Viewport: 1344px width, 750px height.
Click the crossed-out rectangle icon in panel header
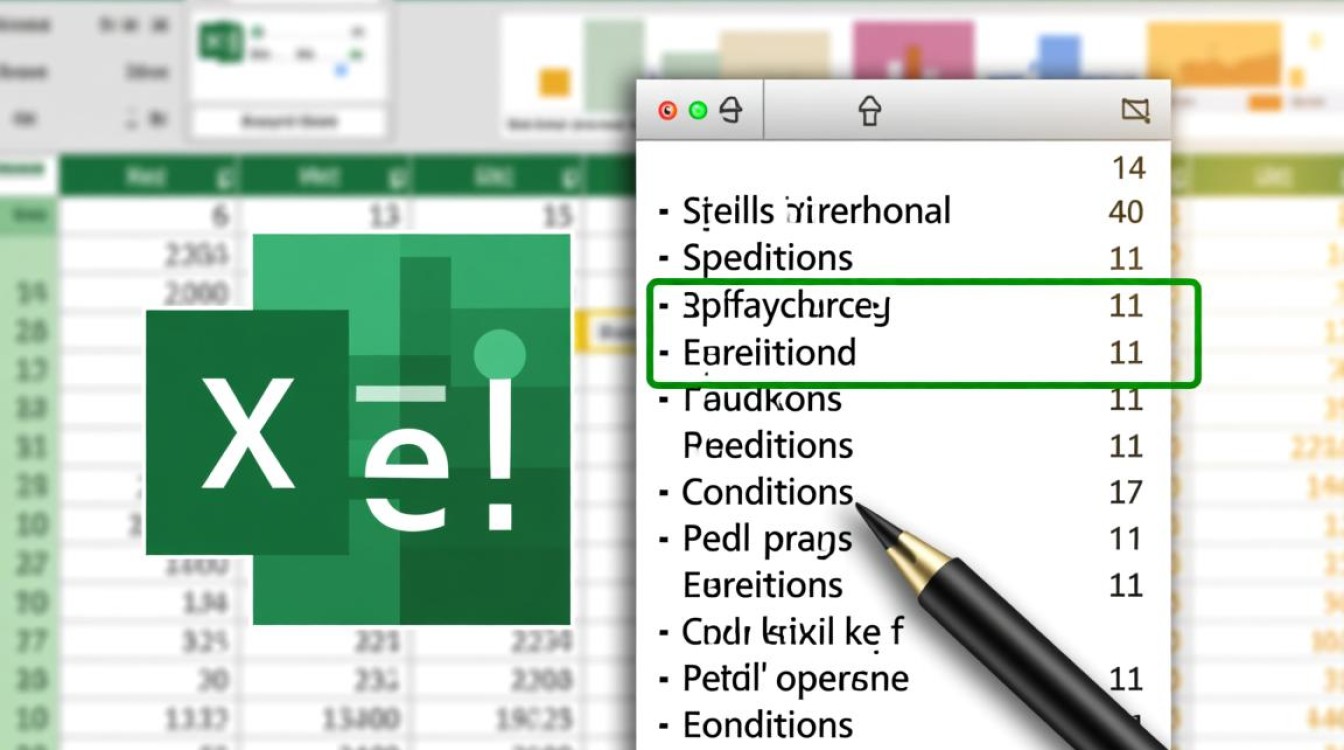pyautogui.click(x=1135, y=111)
